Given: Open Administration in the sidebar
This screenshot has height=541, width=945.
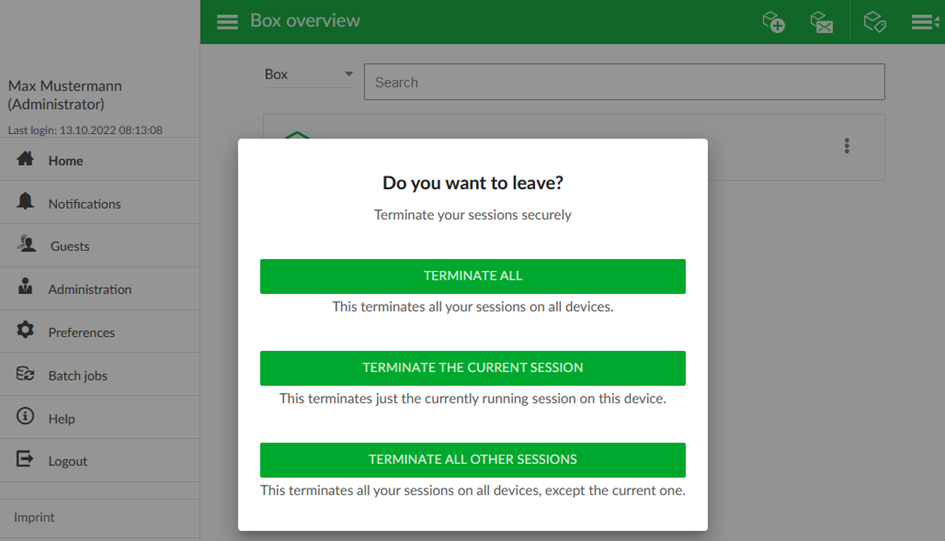Looking at the screenshot, I should 100,289.
